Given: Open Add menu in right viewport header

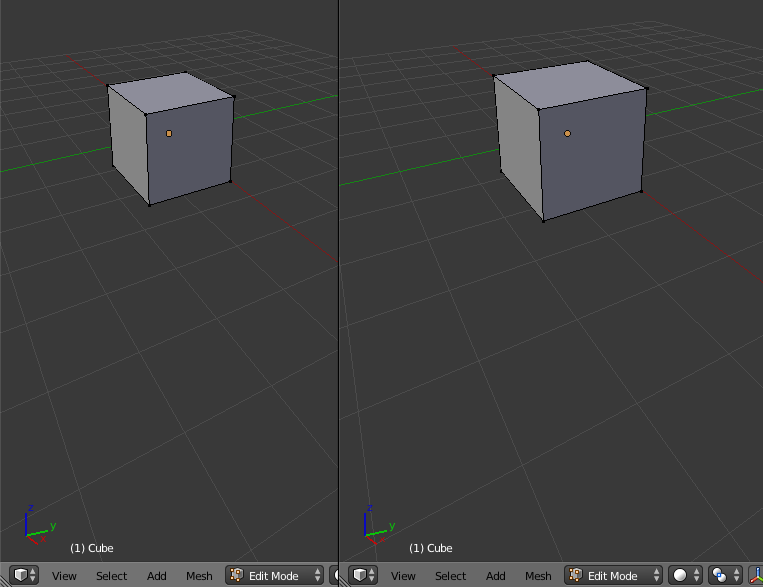Looking at the screenshot, I should [x=496, y=576].
